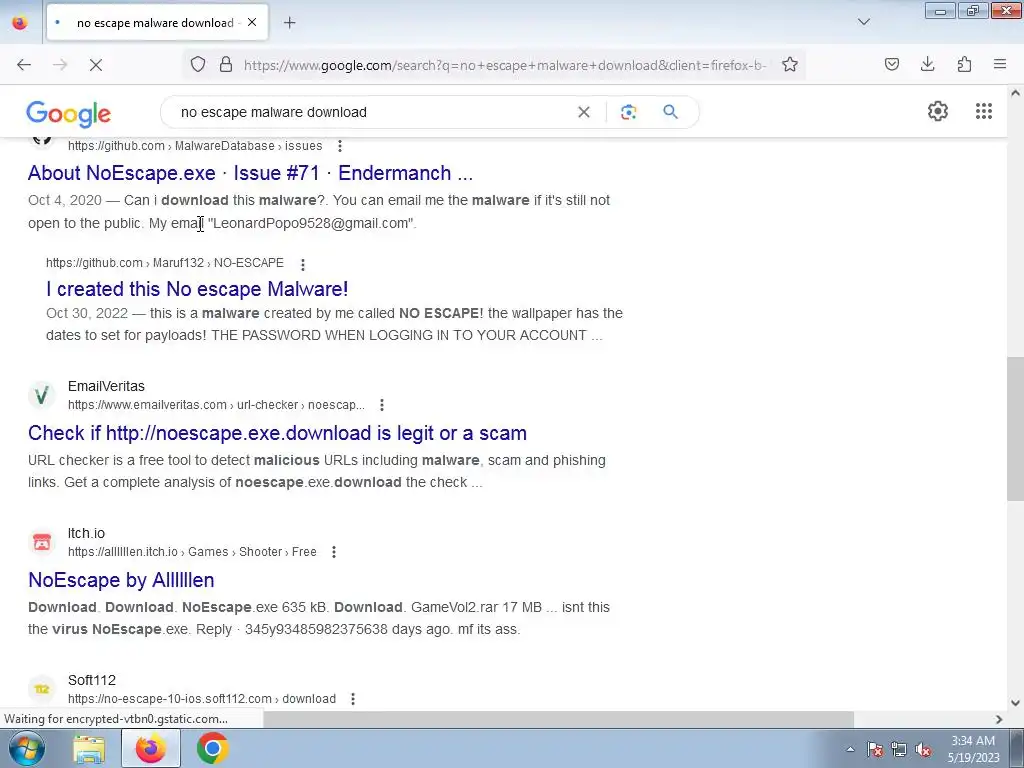The width and height of the screenshot is (1024, 768).
Task: Click into the Google search input field
Action: coord(372,112)
